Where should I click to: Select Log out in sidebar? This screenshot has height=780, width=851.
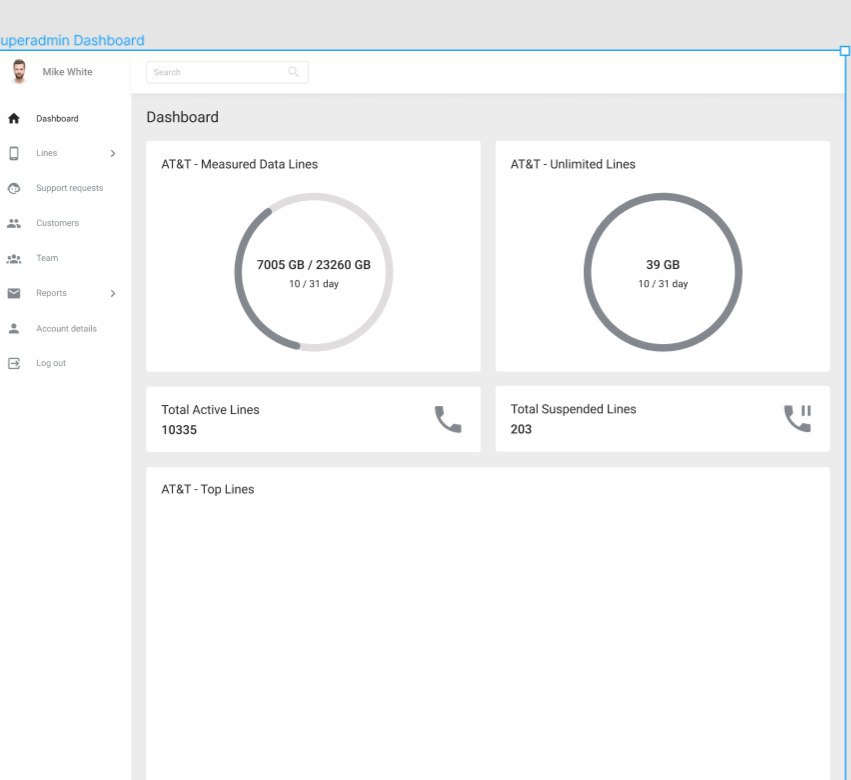(51, 363)
